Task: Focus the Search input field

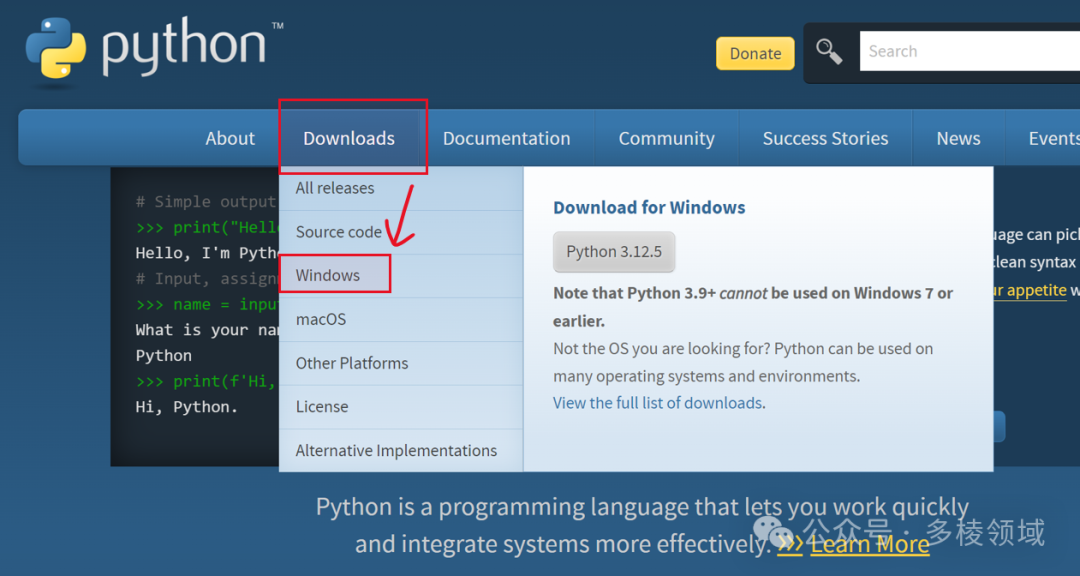Action: pos(970,51)
